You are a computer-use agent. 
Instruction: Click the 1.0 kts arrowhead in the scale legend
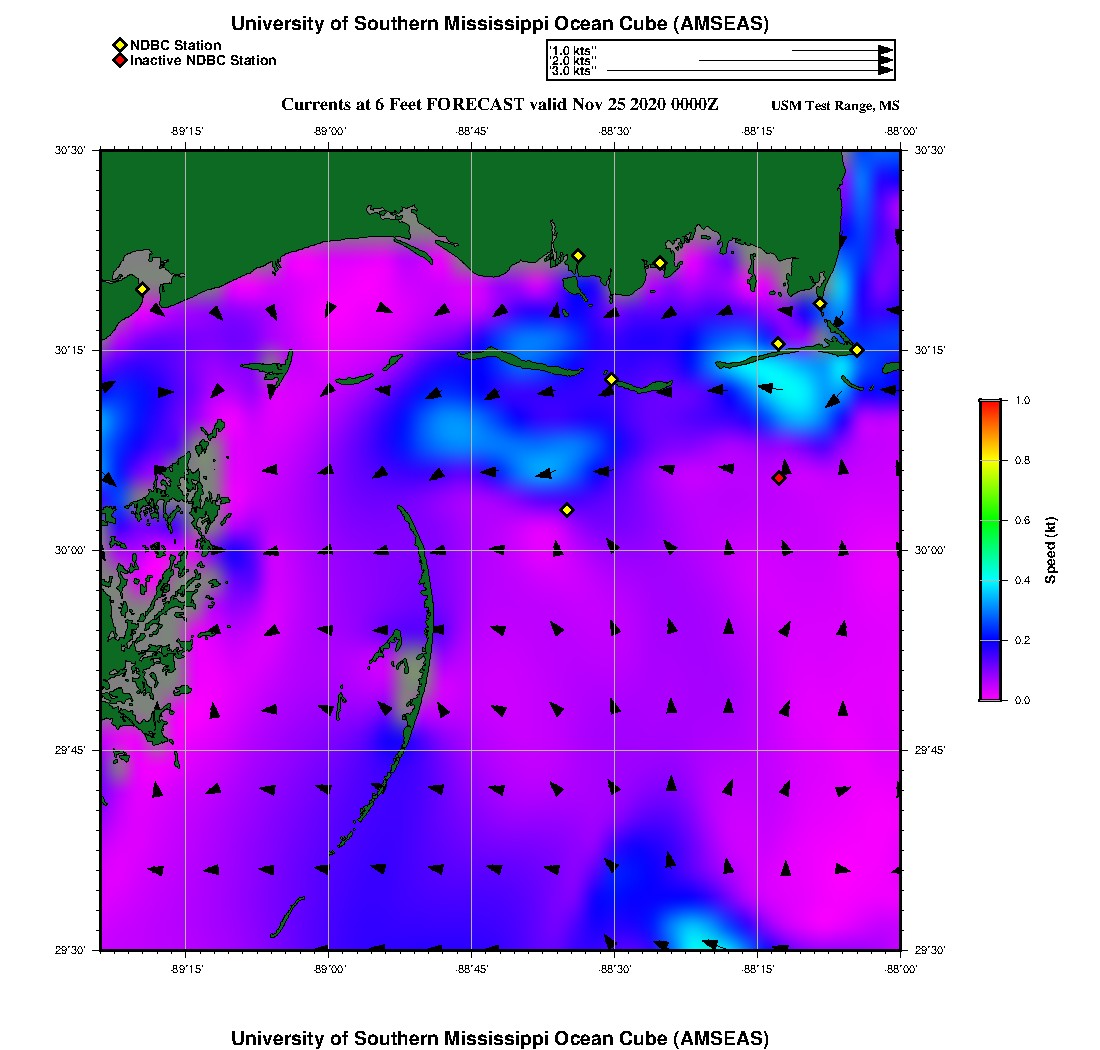tap(885, 50)
